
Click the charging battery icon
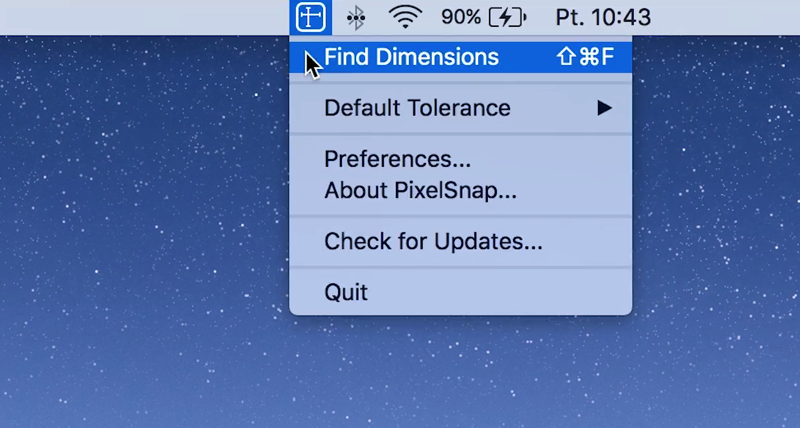pos(508,17)
